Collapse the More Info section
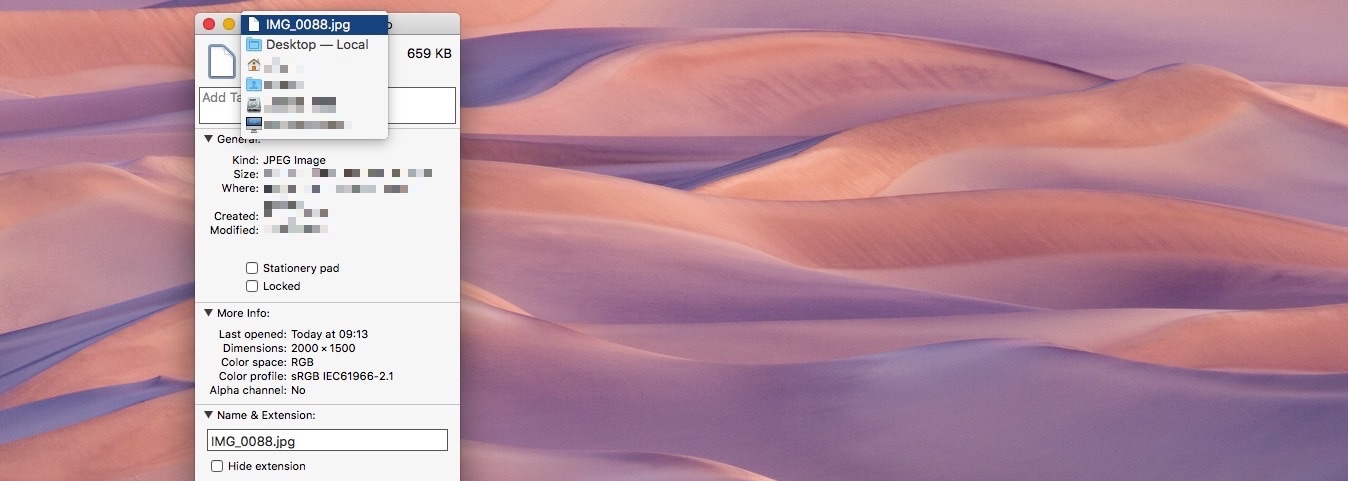This screenshot has width=1348, height=481. coord(209,313)
